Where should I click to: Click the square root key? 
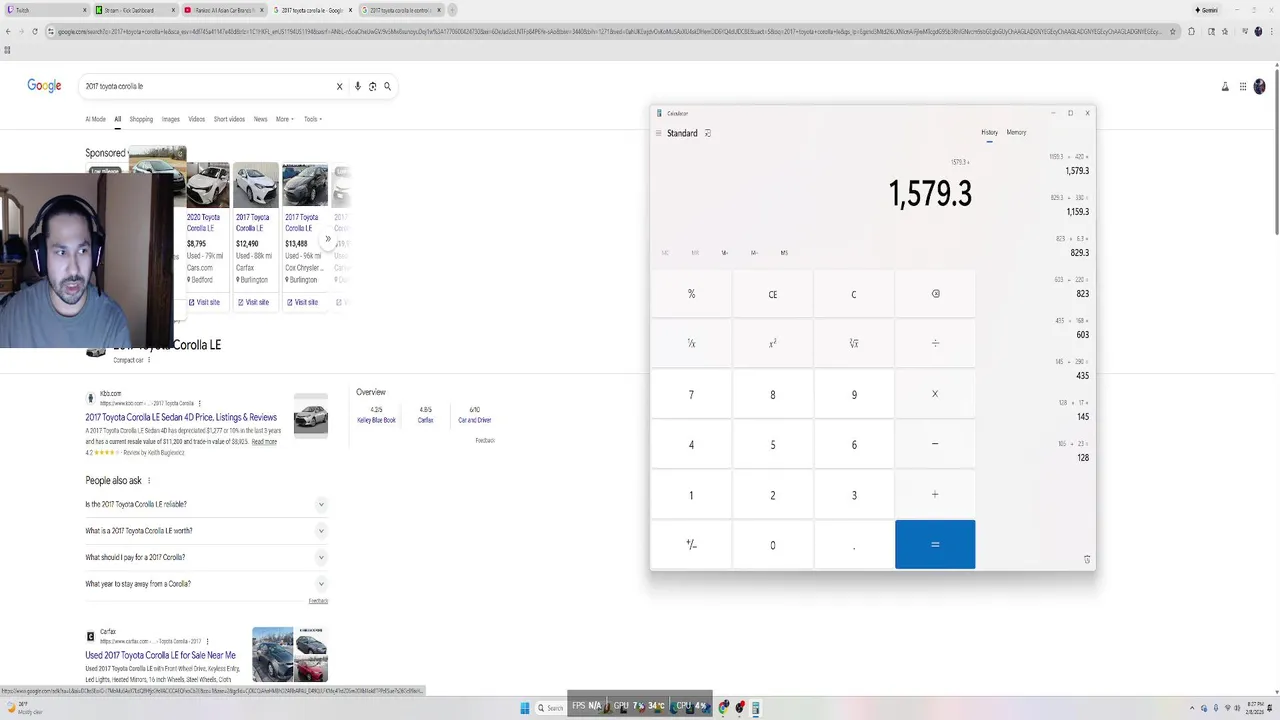854,343
